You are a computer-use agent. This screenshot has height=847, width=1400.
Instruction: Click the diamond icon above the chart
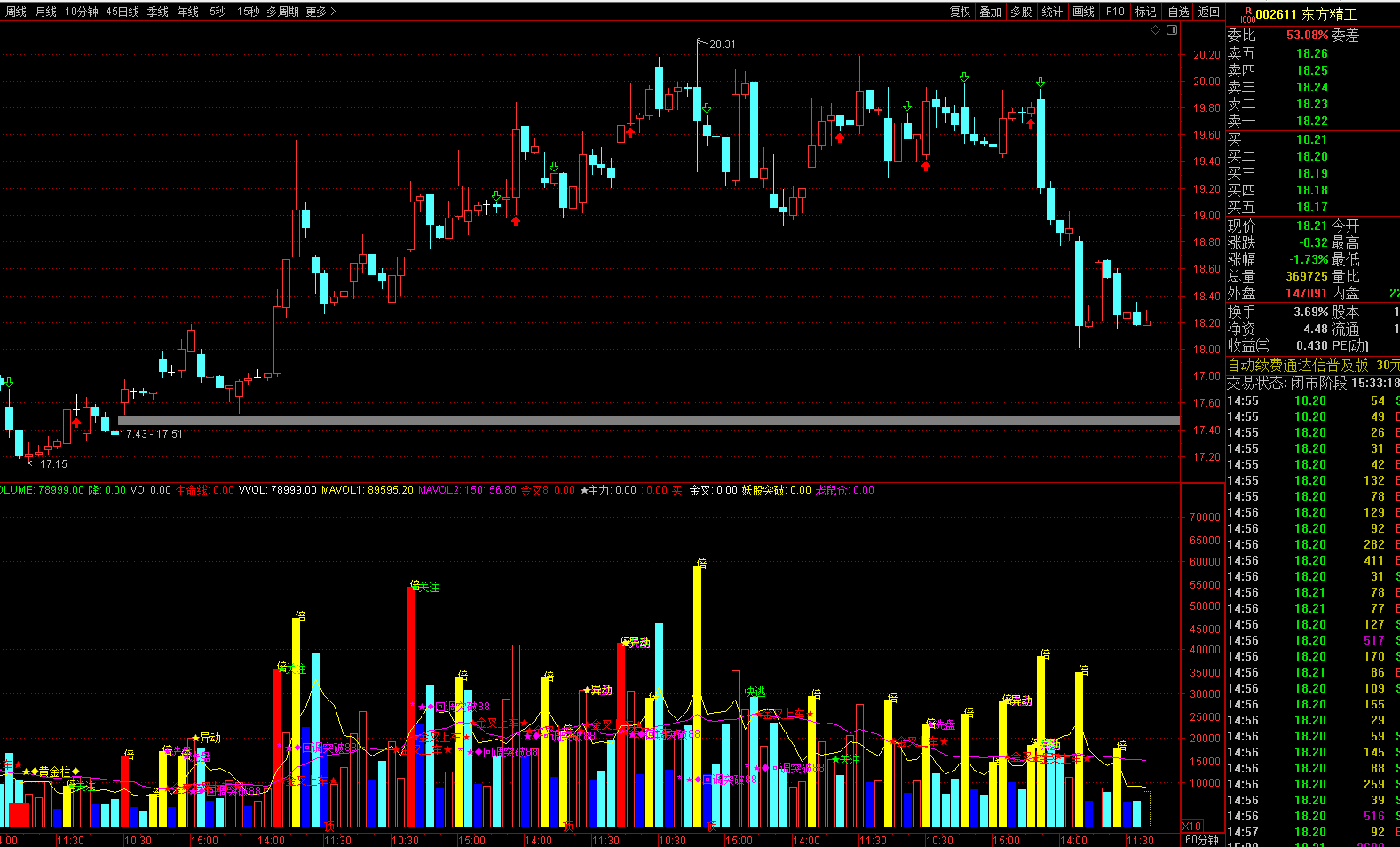click(1155, 30)
